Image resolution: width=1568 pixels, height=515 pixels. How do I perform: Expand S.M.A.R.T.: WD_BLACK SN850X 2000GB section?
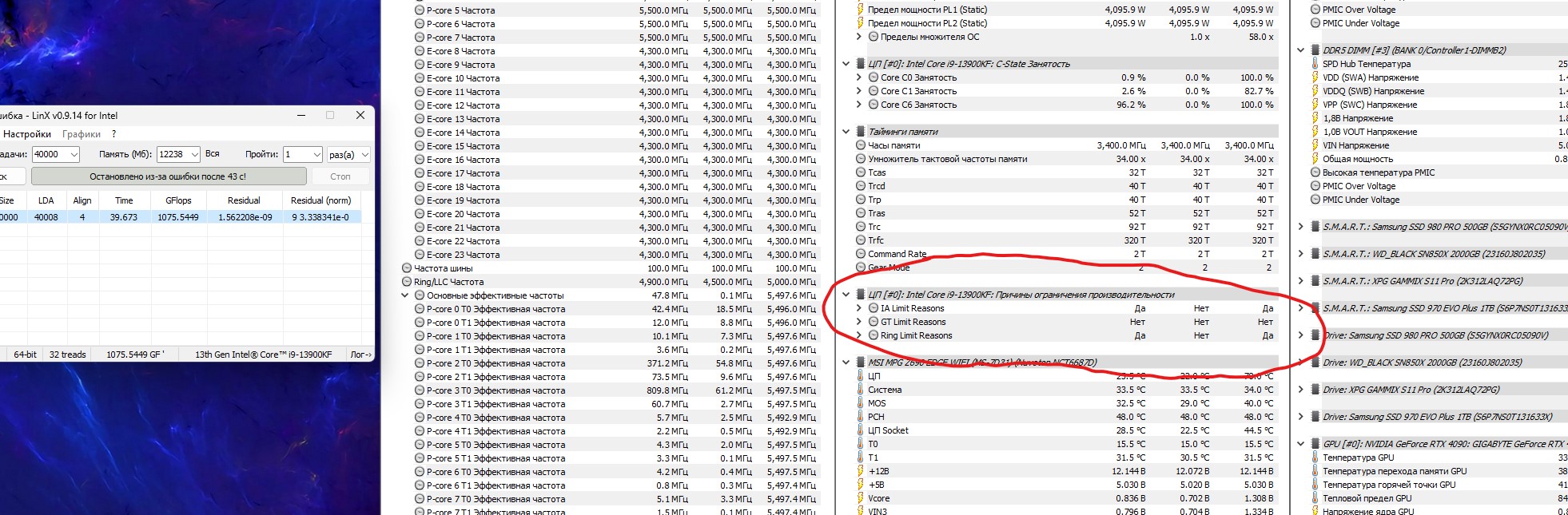pos(1300,254)
